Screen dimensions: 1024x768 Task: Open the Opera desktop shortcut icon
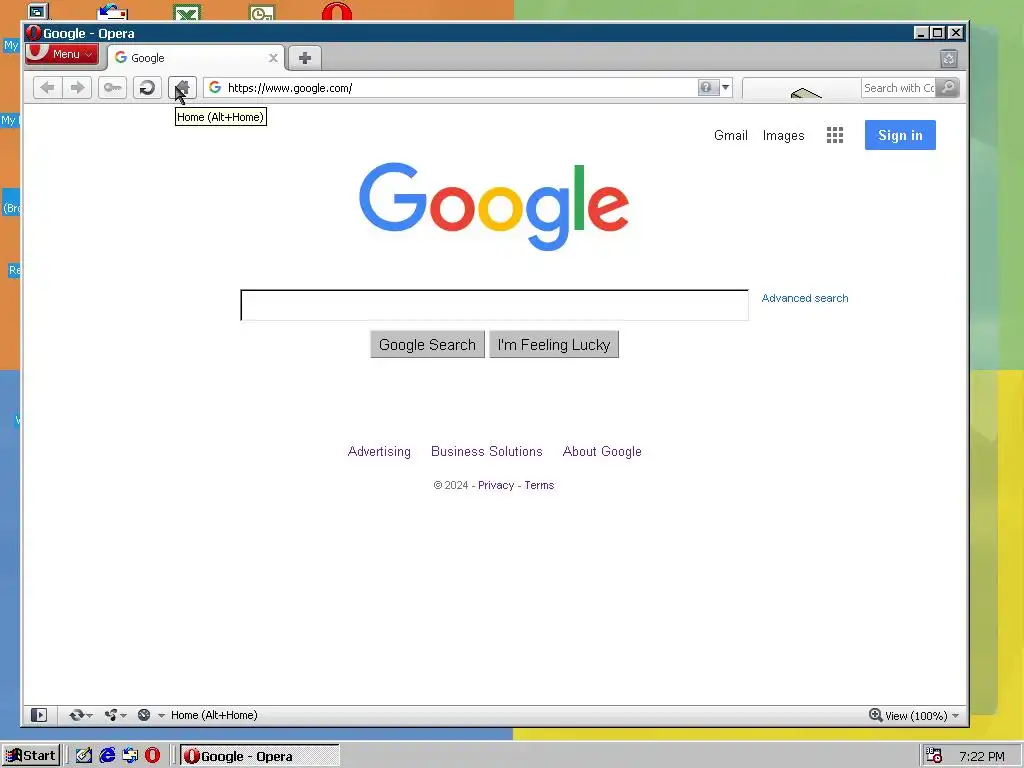[x=337, y=10]
